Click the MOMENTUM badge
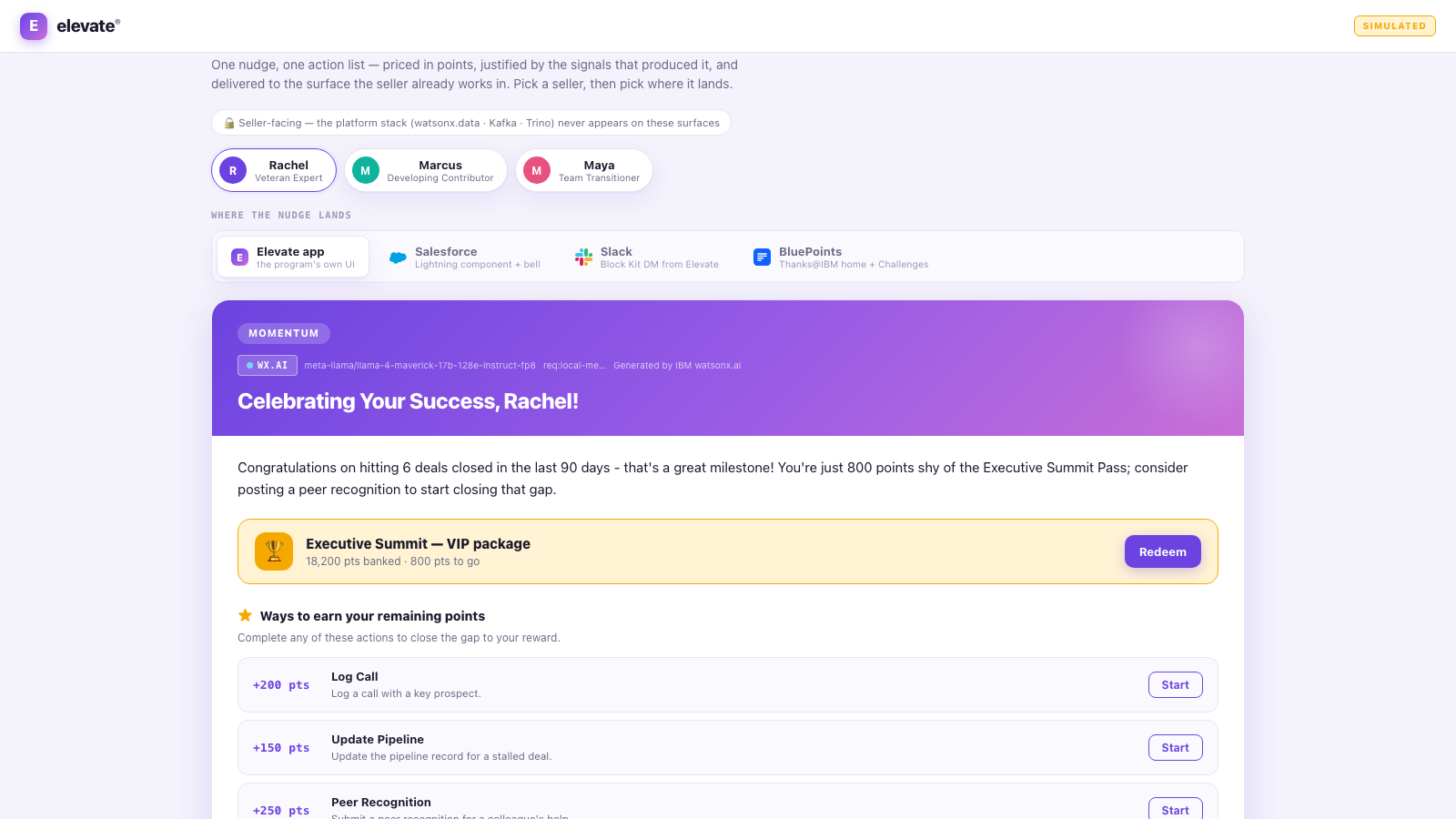1456x819 pixels. tap(284, 333)
